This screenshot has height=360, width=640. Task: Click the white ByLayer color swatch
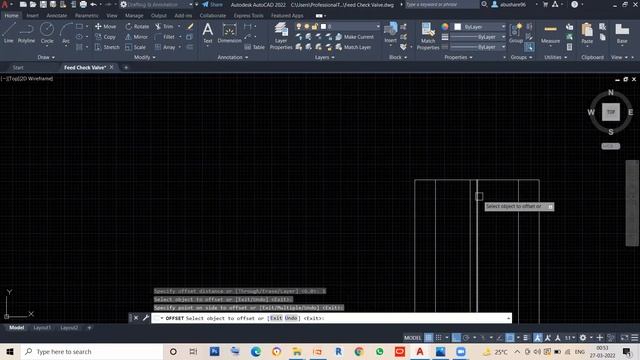458,27
